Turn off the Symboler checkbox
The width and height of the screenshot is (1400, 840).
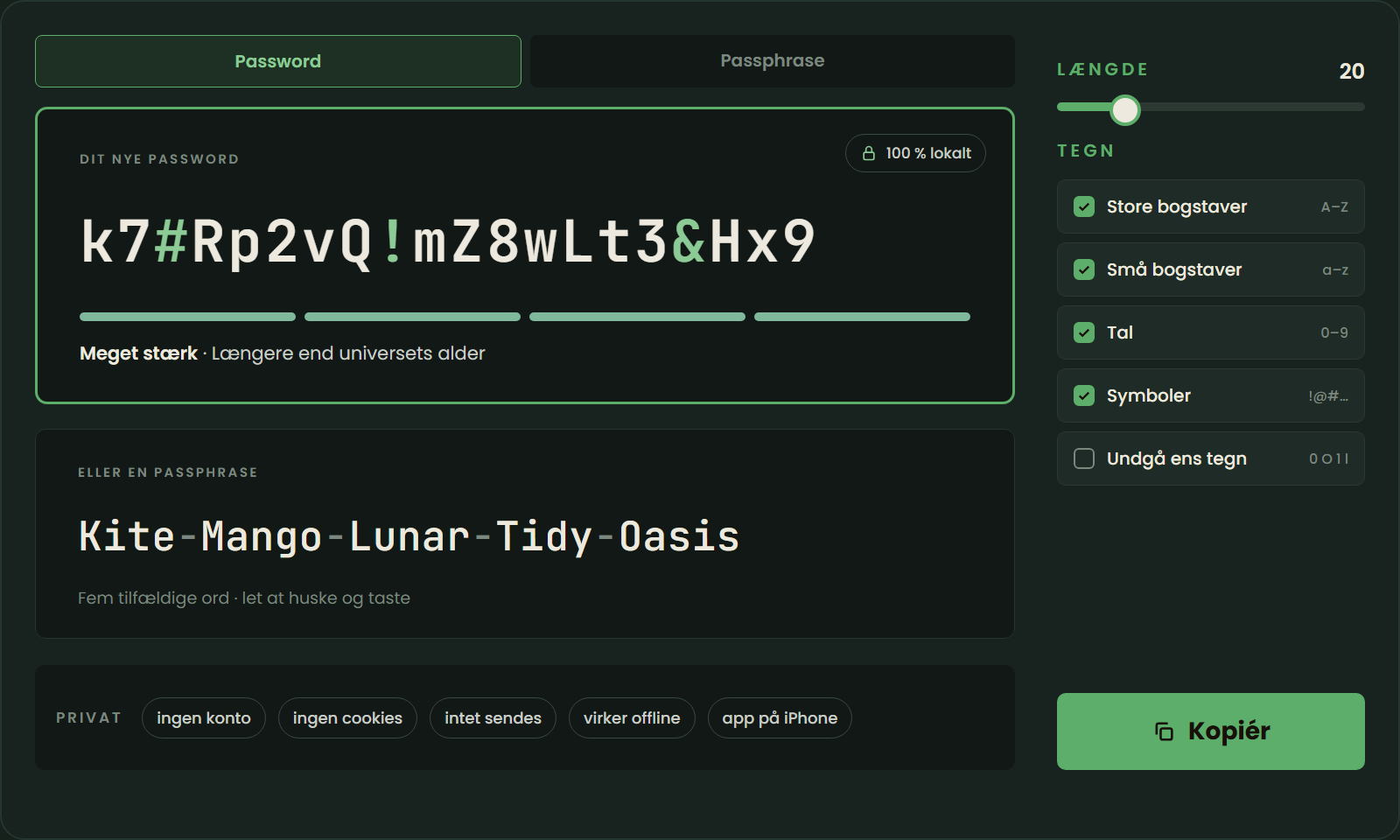pos(1084,395)
